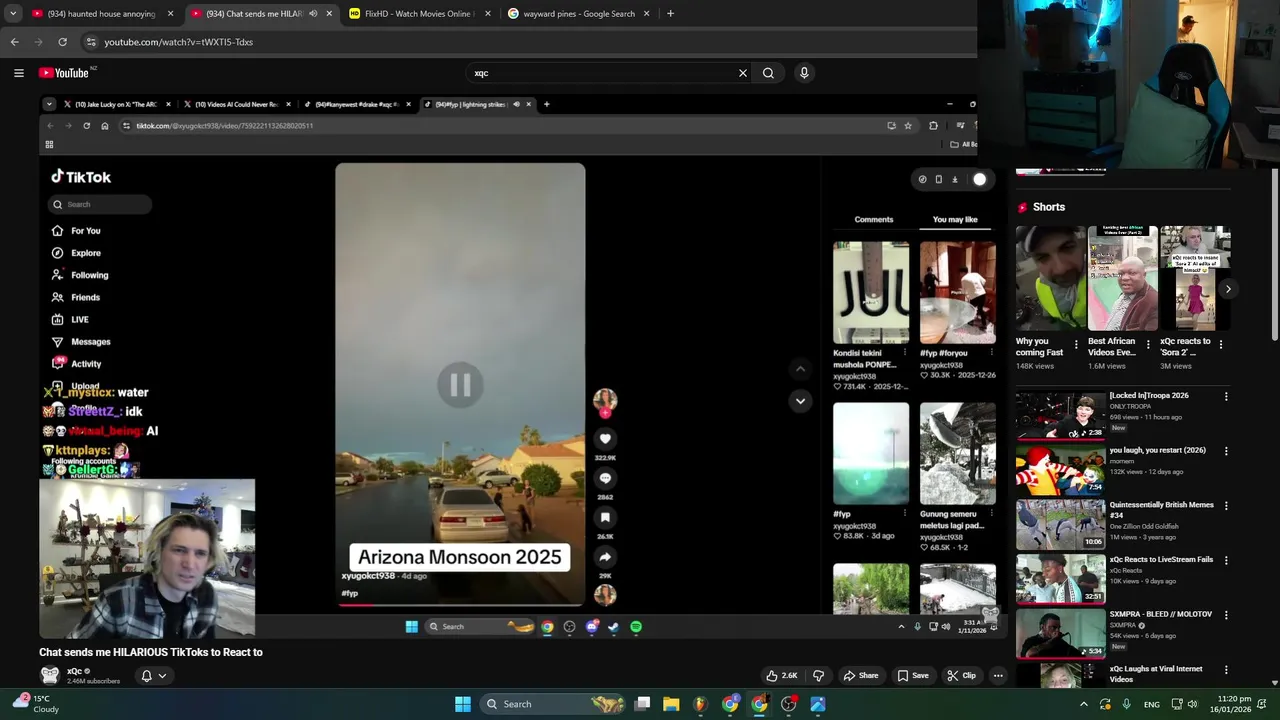Open a new Chrome tab
Viewport: 1280px width, 720px height.
(x=670, y=14)
